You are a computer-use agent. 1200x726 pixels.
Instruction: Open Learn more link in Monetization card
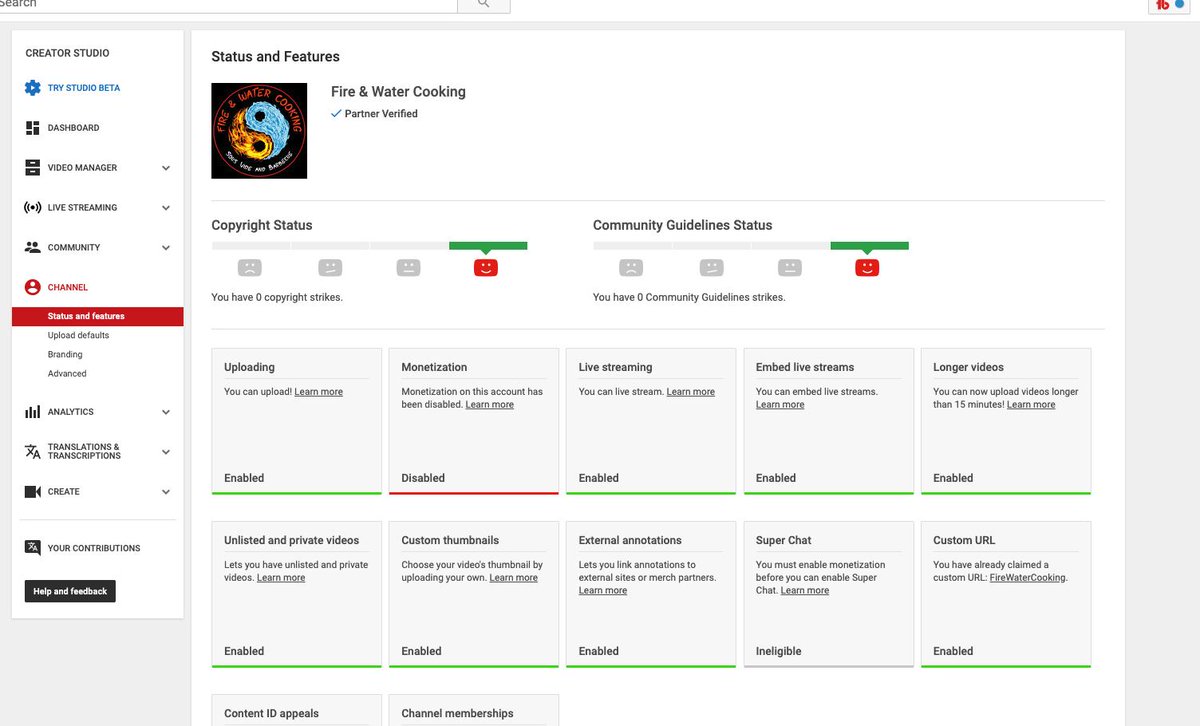pos(490,405)
